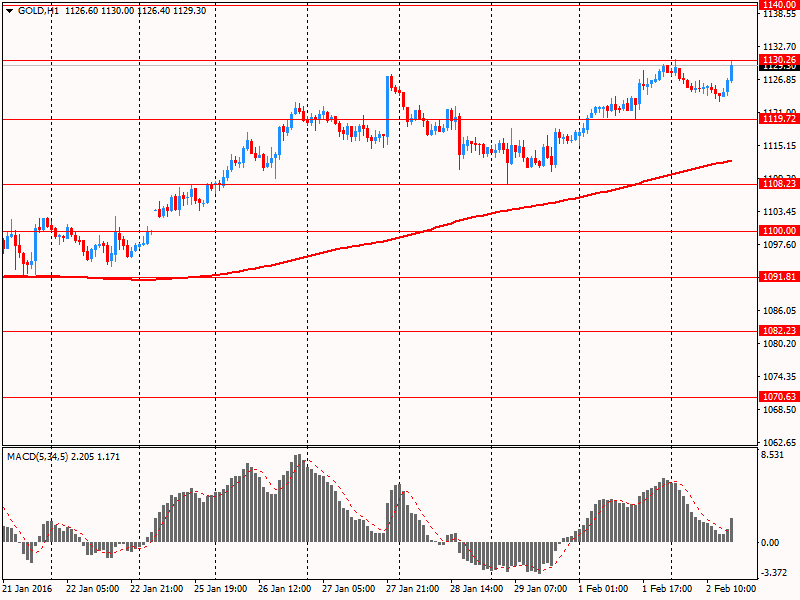Click the 22 Jan 21:00 time axis label
800x600 pixels.
(157, 589)
